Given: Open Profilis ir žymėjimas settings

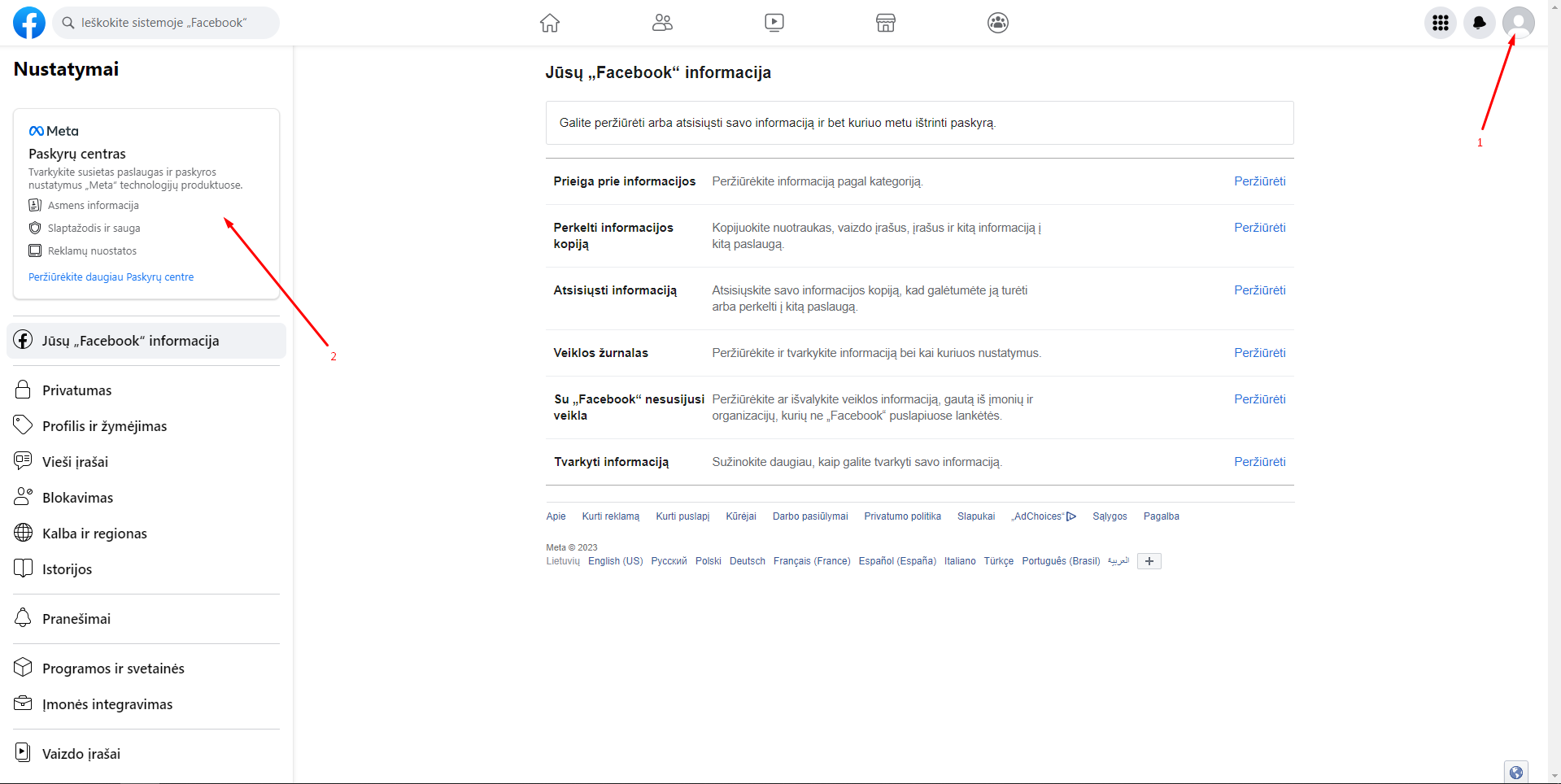Looking at the screenshot, I should click(146, 426).
